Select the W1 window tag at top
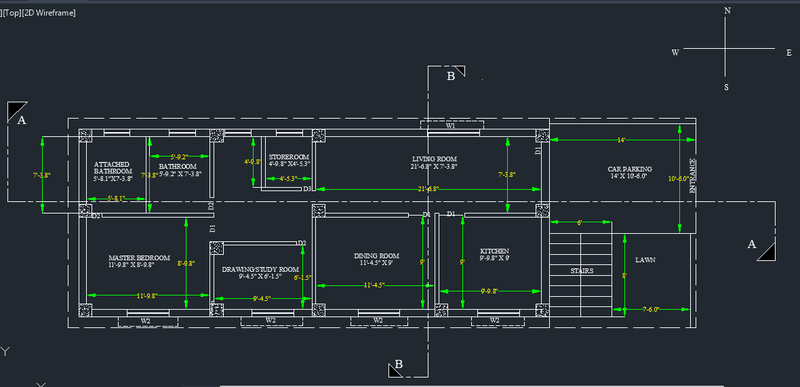The height and width of the screenshot is (387, 800). pos(451,125)
